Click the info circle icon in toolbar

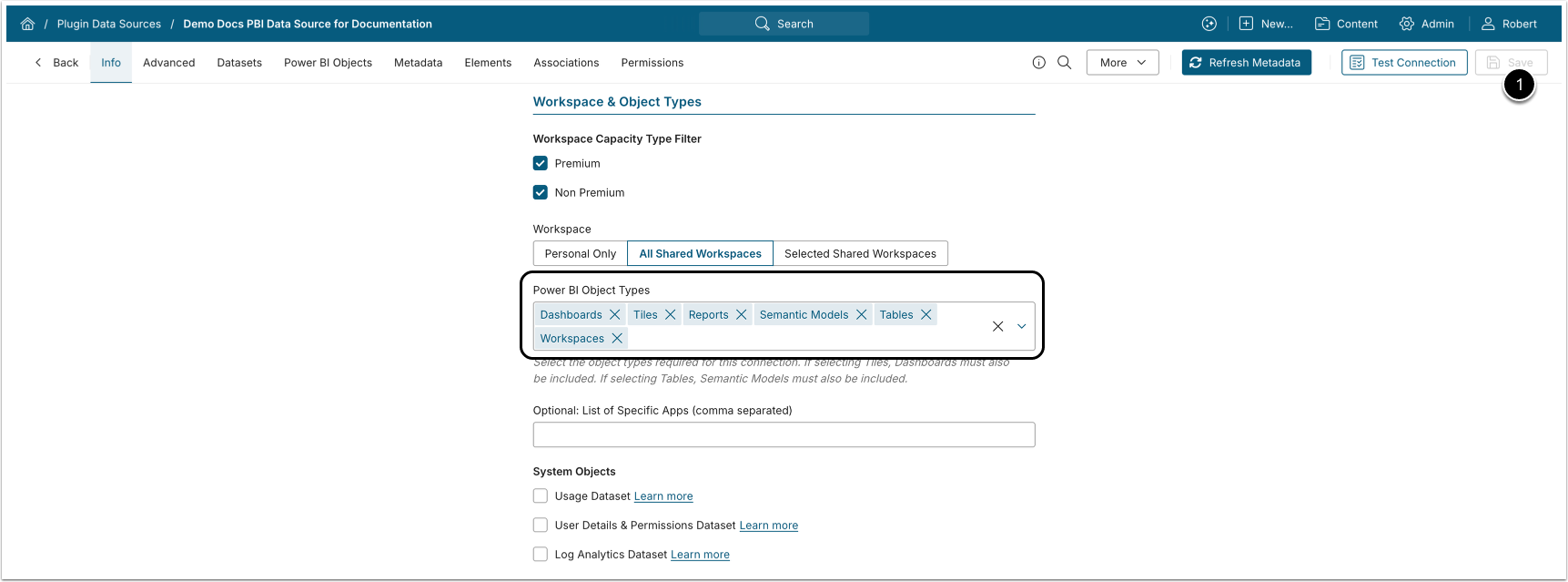[1038, 63]
